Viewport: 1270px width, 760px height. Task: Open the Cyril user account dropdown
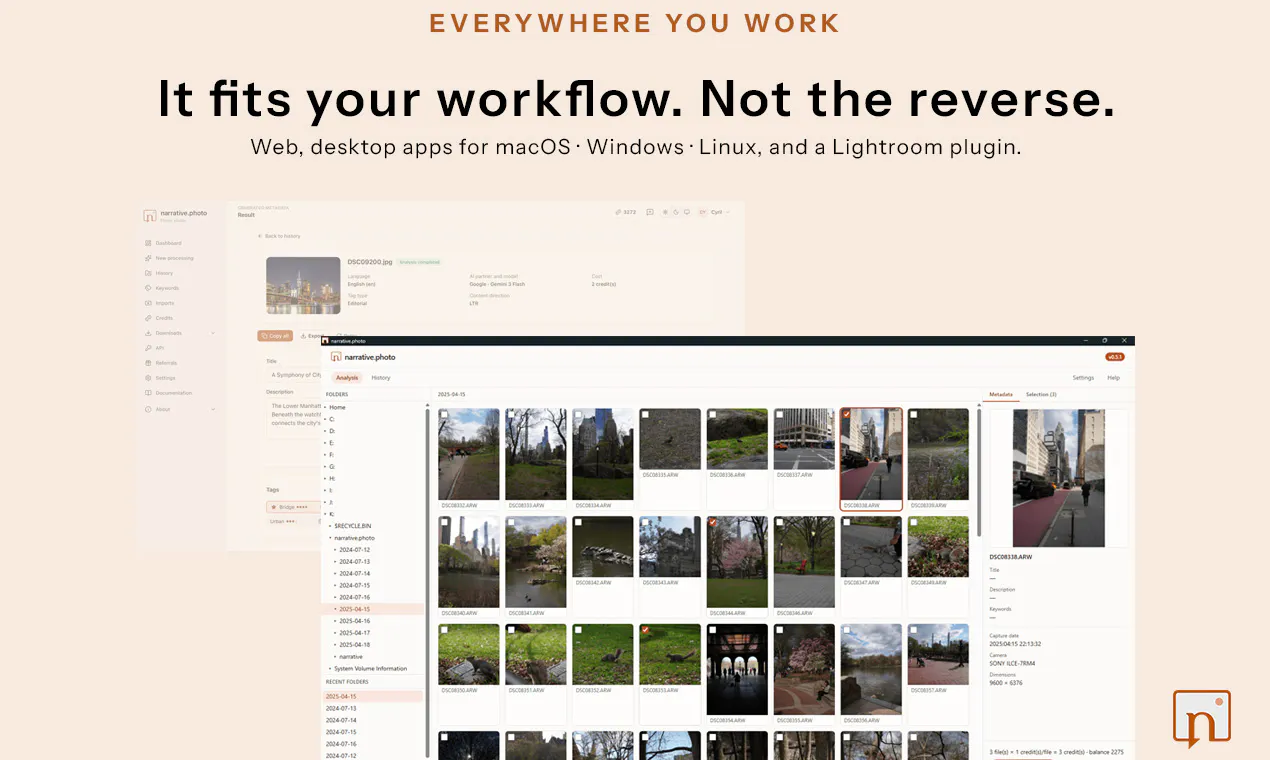pyautogui.click(x=715, y=212)
